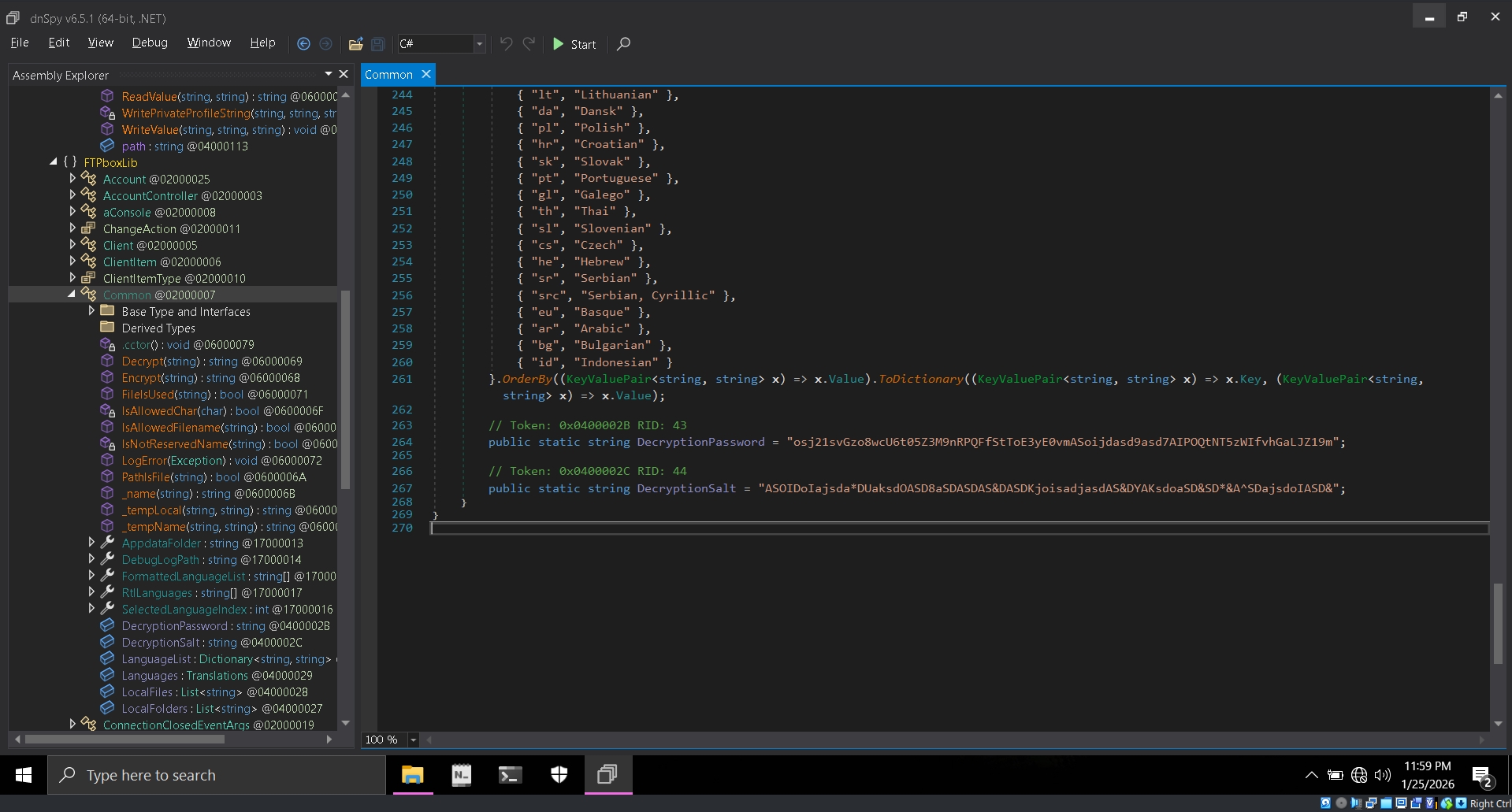Open the 100 % zoom dropdown

(x=413, y=740)
